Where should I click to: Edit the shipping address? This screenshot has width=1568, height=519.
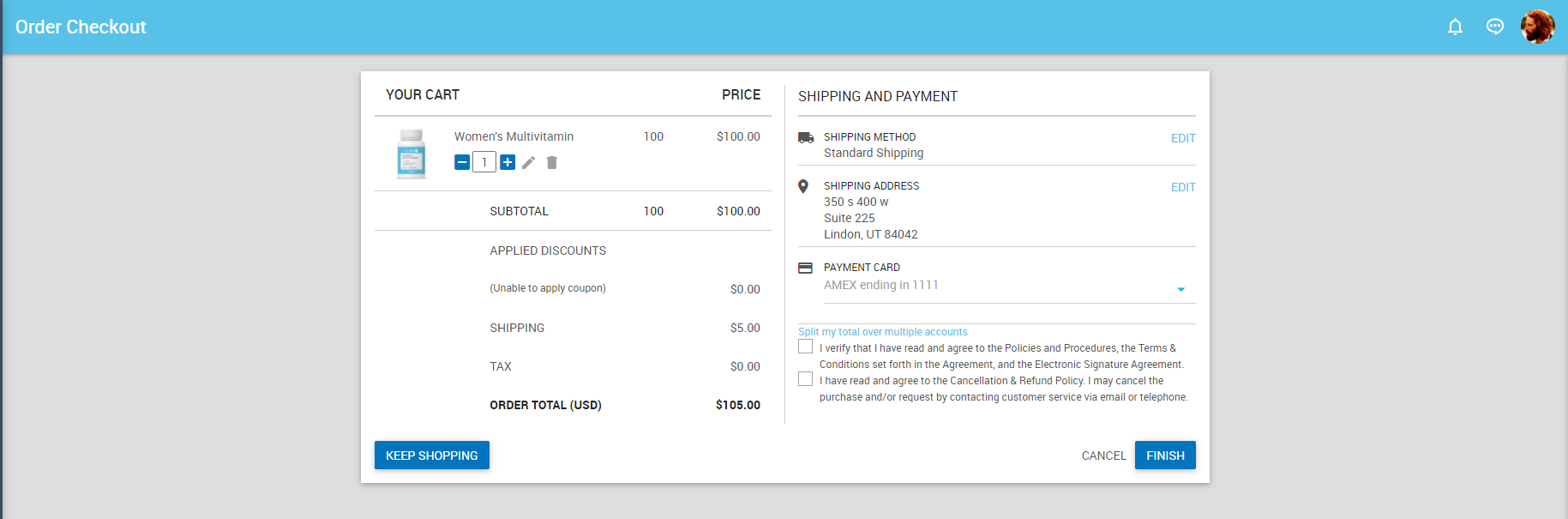(x=1183, y=187)
